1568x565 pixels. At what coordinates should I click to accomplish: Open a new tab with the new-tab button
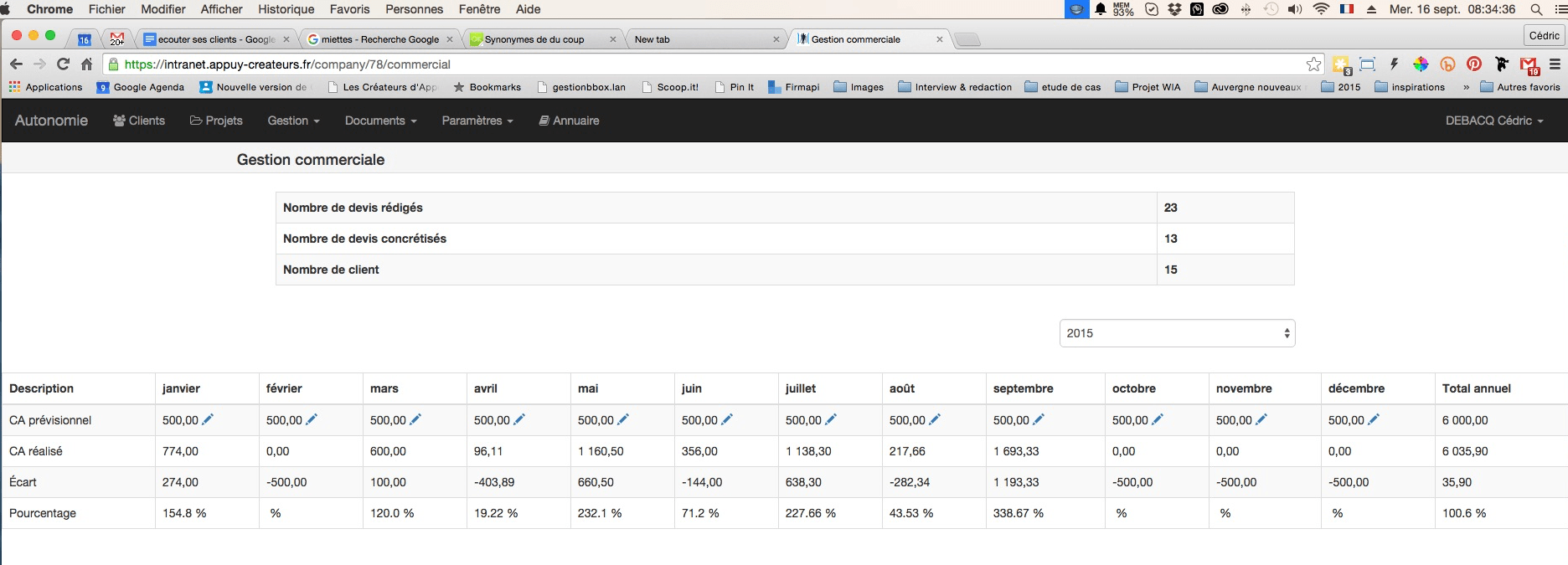pyautogui.click(x=967, y=39)
